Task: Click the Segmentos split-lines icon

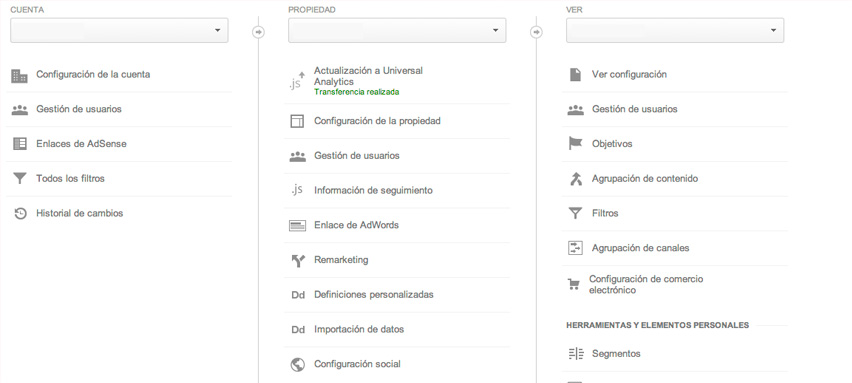Action: click(576, 354)
